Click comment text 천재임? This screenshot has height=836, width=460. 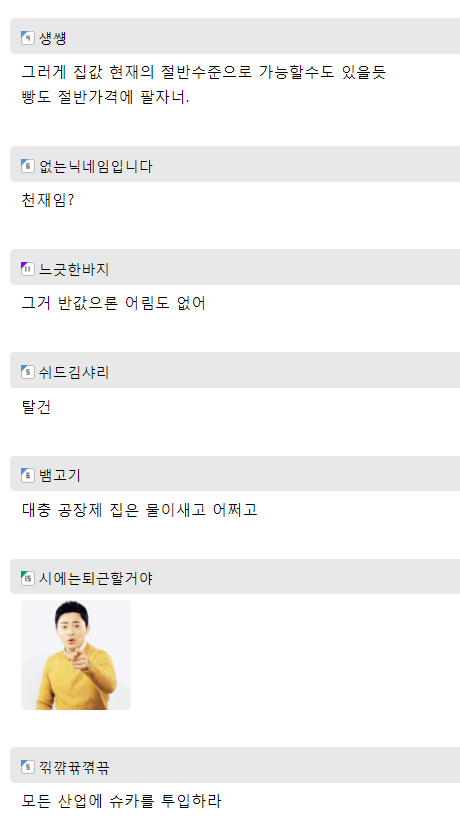(x=47, y=200)
